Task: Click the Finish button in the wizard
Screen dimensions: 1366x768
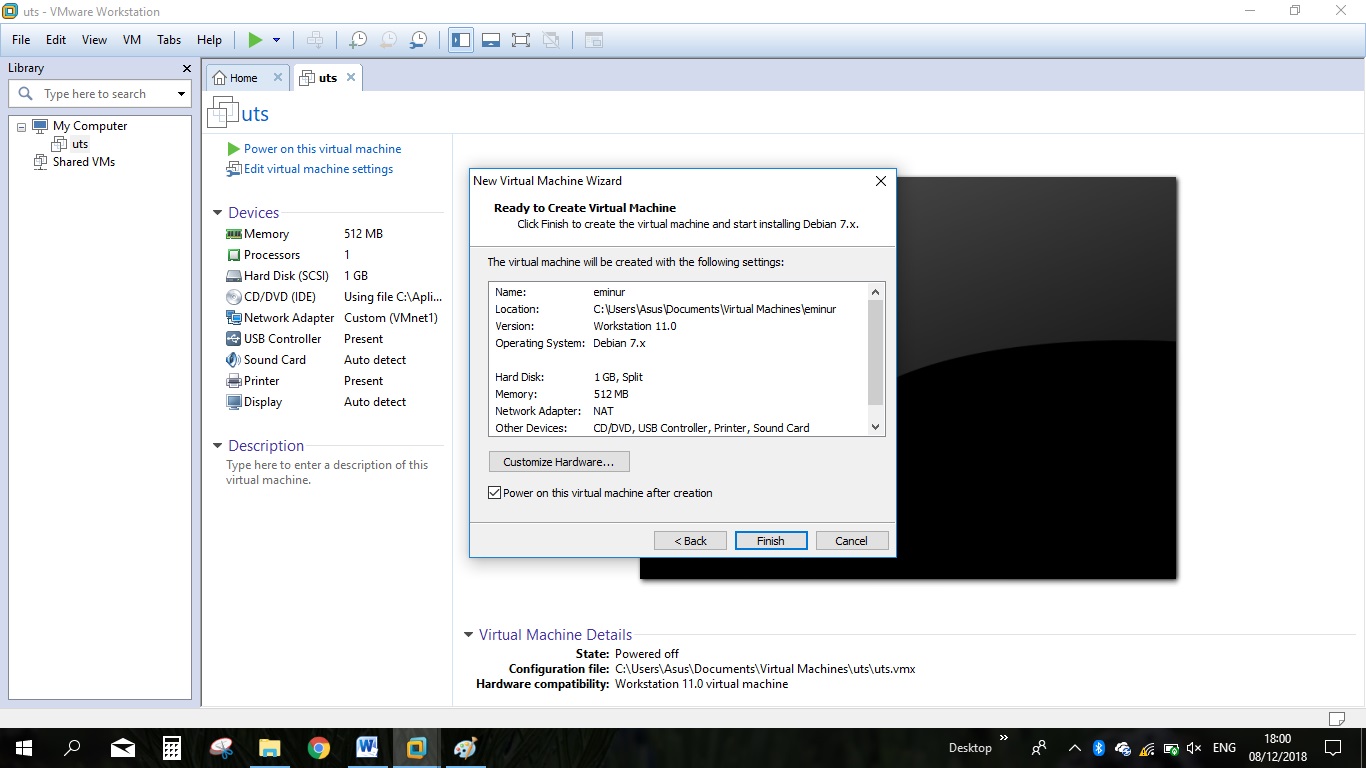Action: (770, 540)
